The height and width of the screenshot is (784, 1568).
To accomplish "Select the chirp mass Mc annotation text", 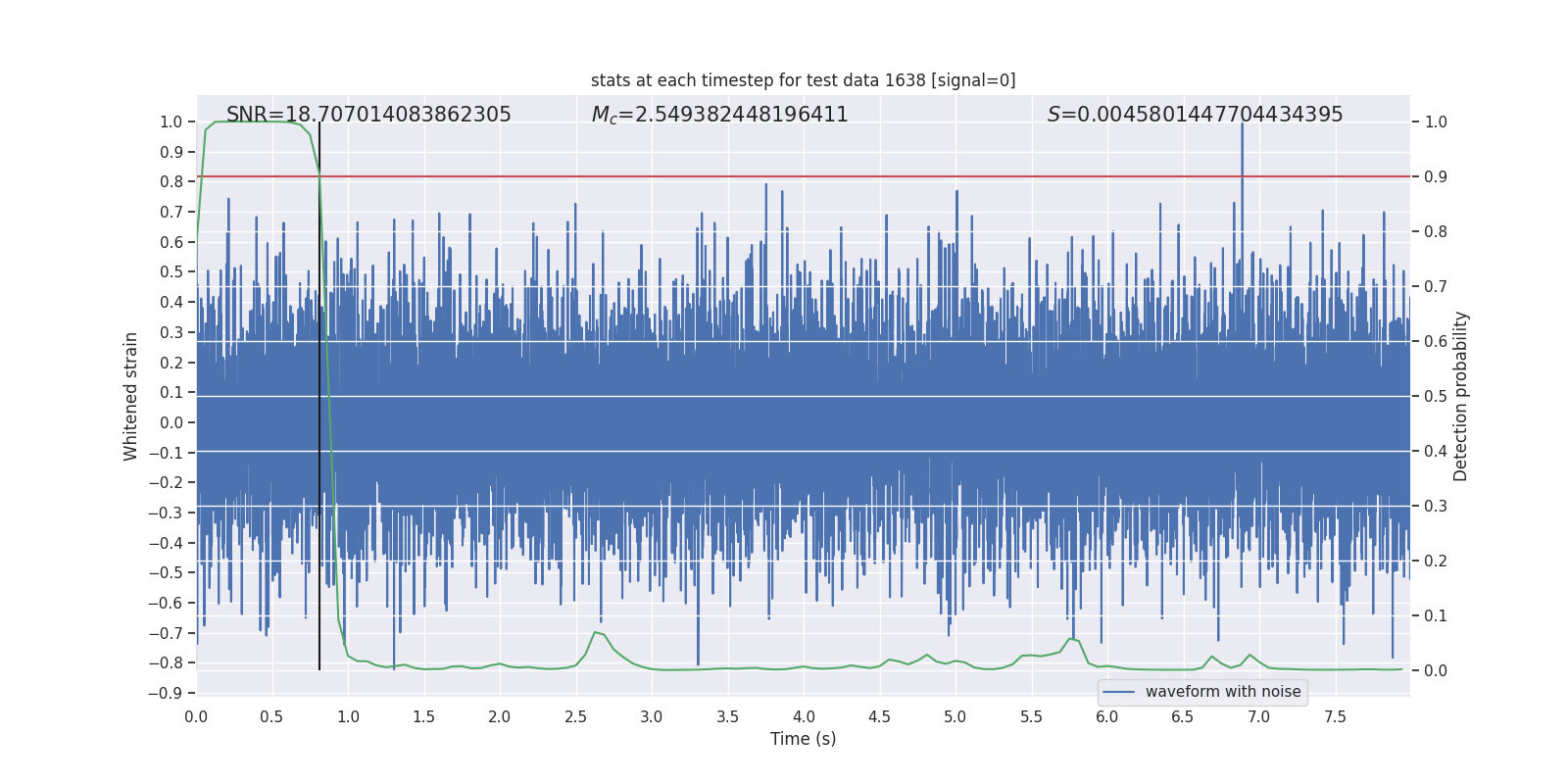I will click(x=719, y=115).
